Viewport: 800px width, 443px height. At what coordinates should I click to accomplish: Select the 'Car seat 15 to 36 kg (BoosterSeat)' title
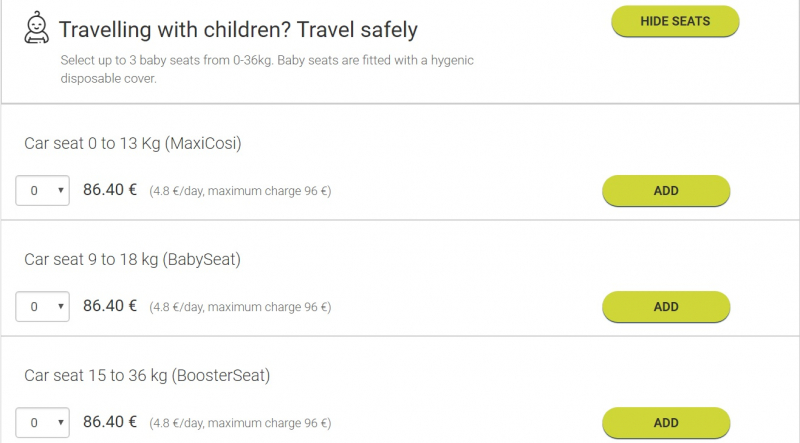tap(147, 376)
